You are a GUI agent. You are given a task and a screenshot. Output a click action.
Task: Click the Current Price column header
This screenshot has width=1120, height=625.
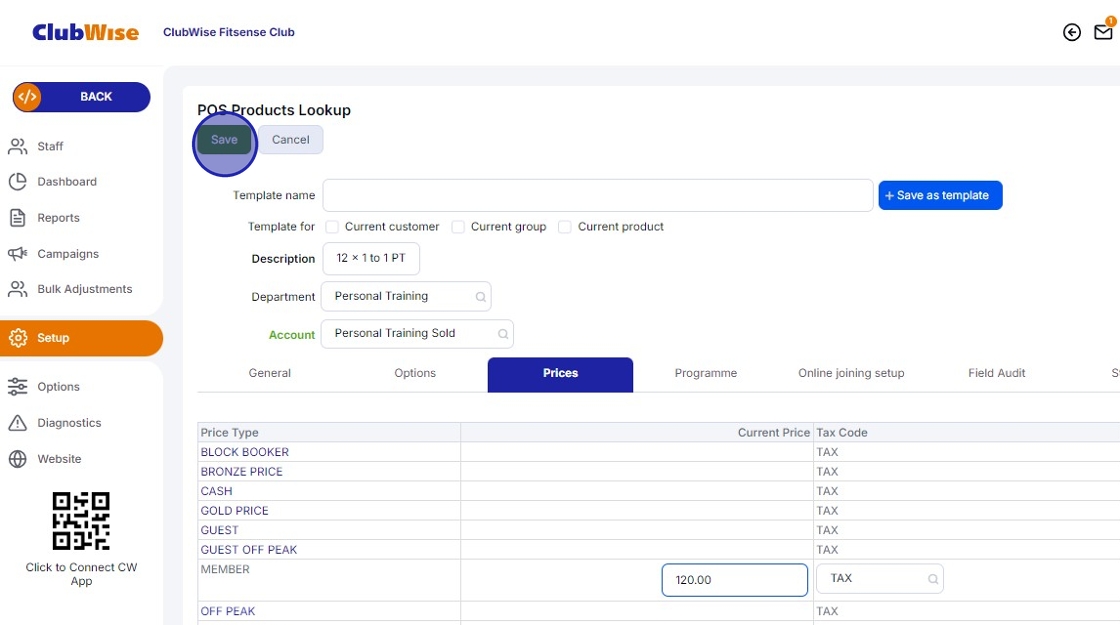click(774, 433)
